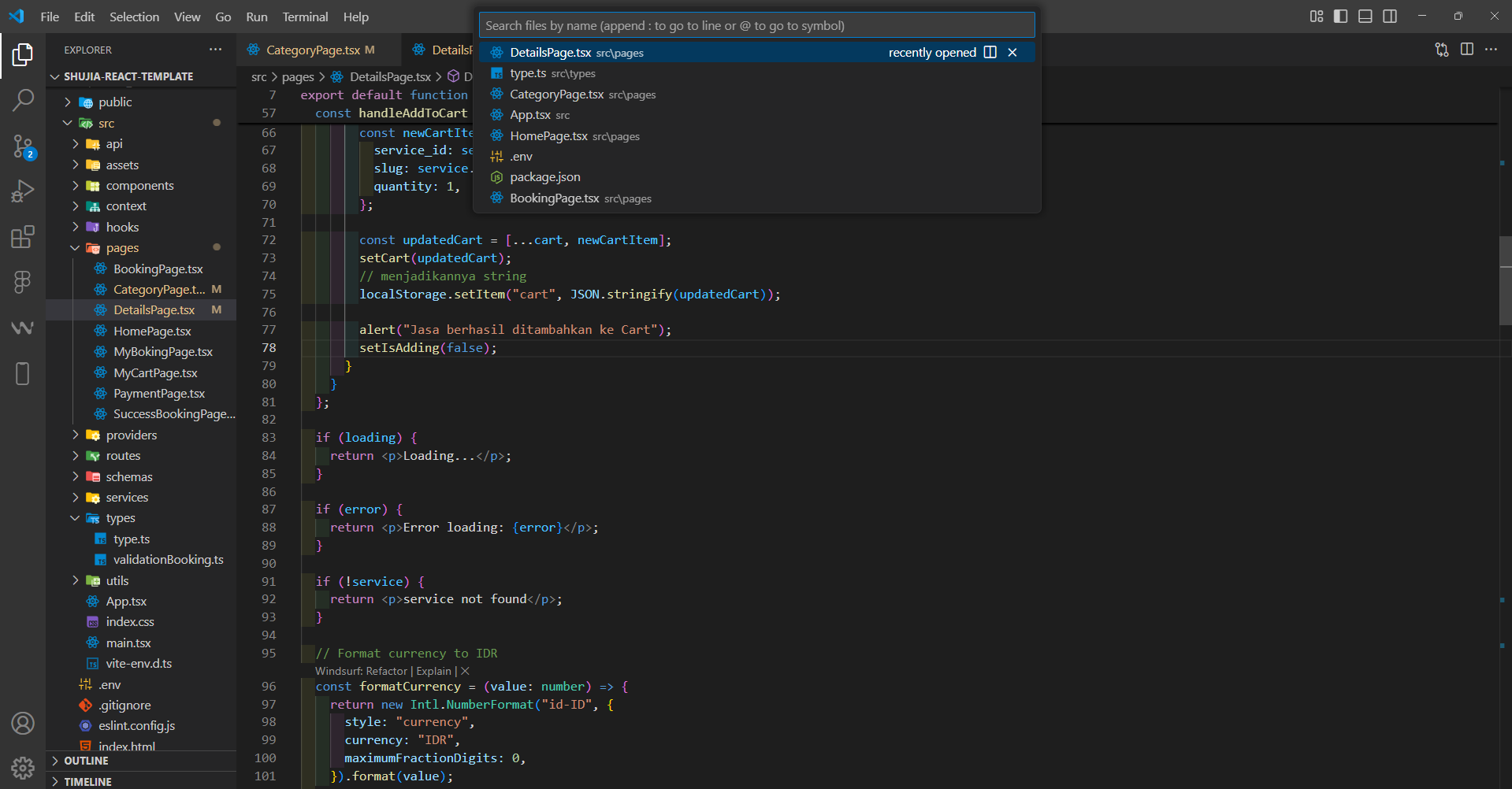1512x789 pixels.
Task: Select type.ts in quick open list
Action: click(x=756, y=73)
